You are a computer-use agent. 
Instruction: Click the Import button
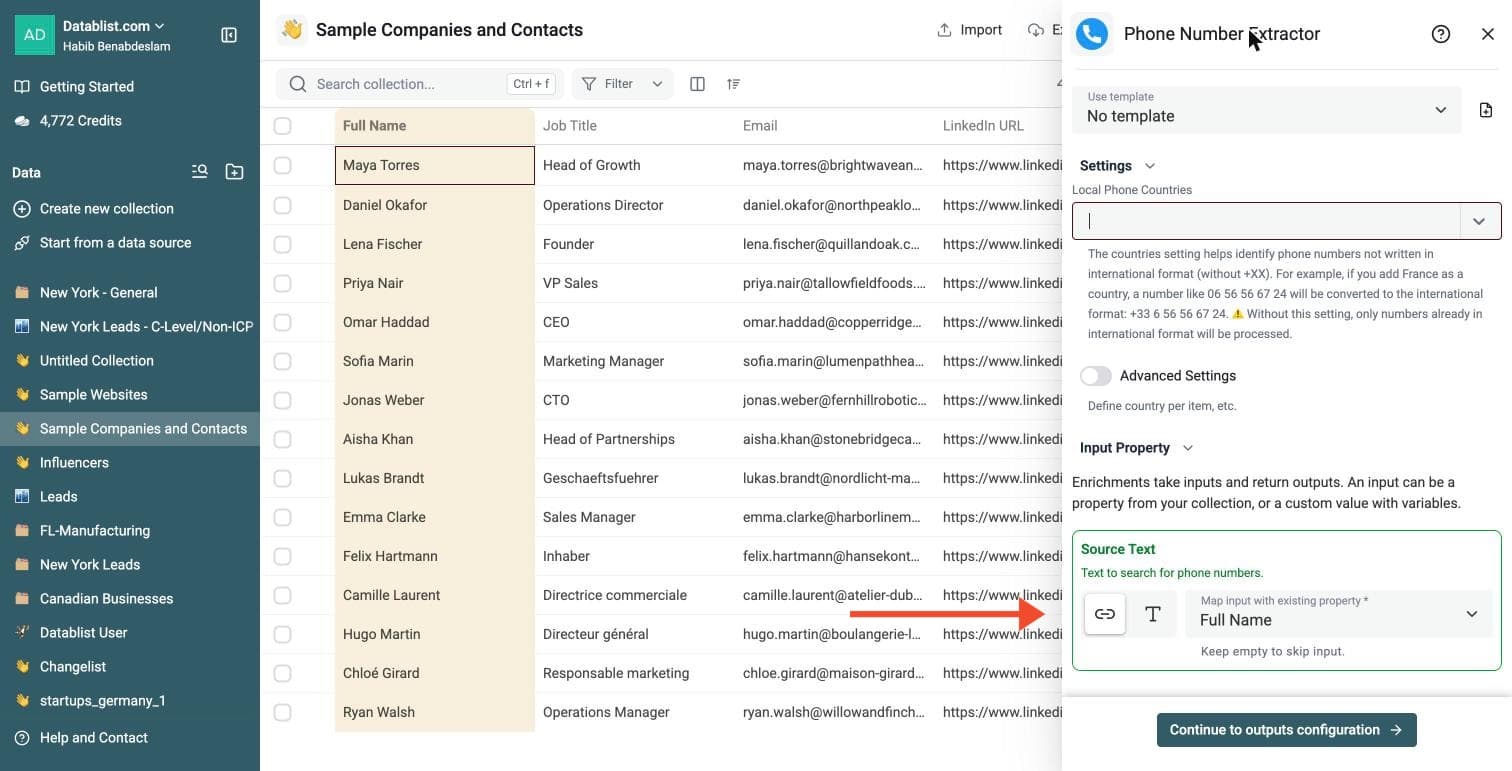969,30
